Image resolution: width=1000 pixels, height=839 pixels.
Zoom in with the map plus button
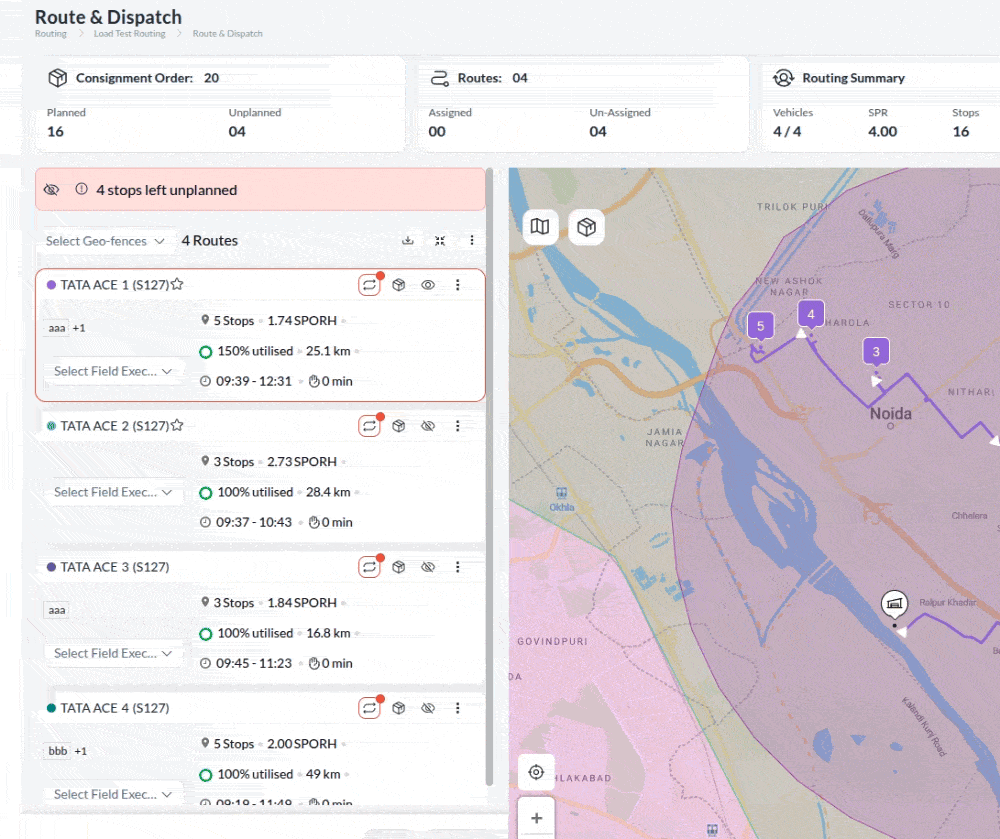click(536, 817)
